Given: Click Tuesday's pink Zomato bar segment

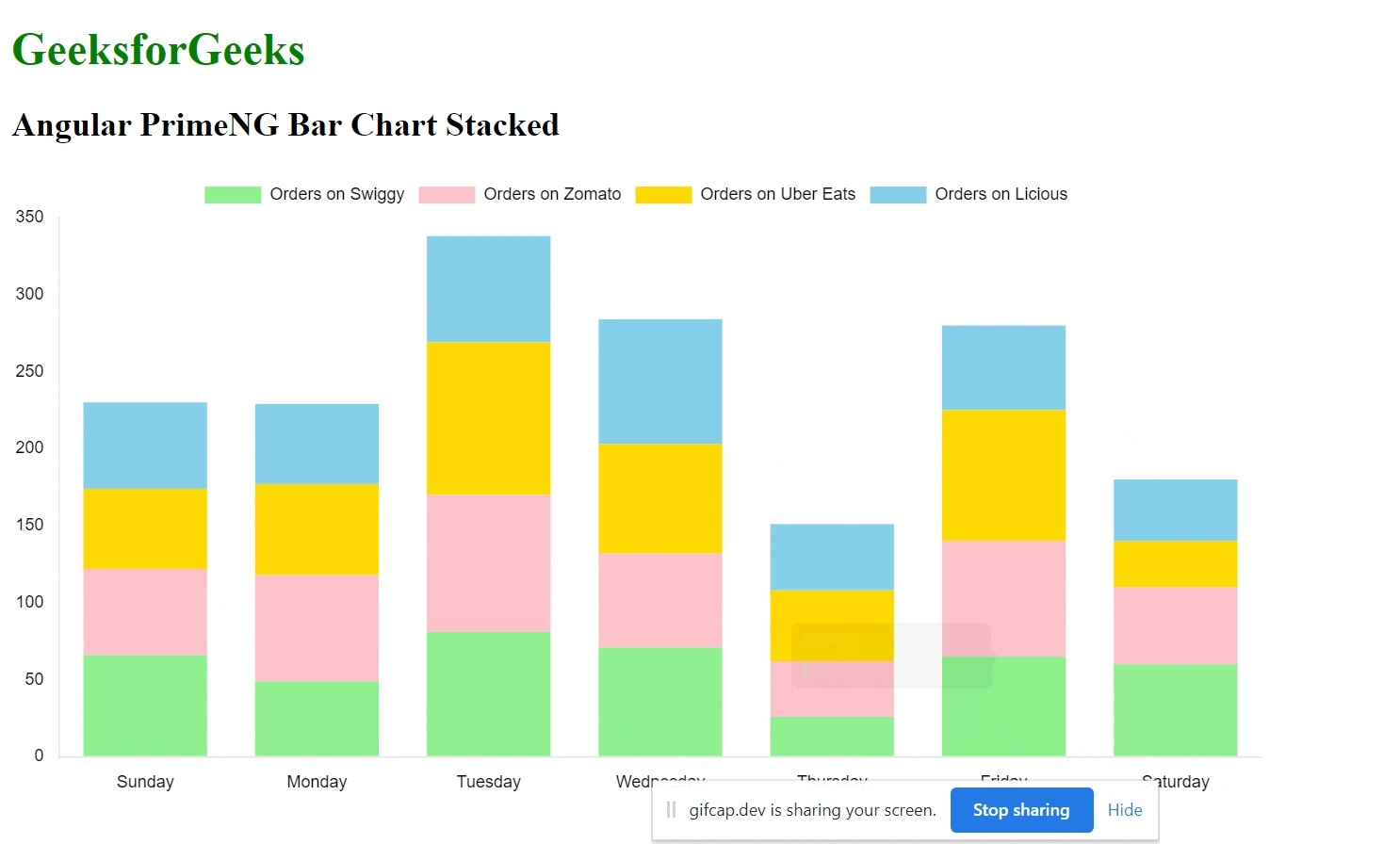Looking at the screenshot, I should pyautogui.click(x=488, y=562).
